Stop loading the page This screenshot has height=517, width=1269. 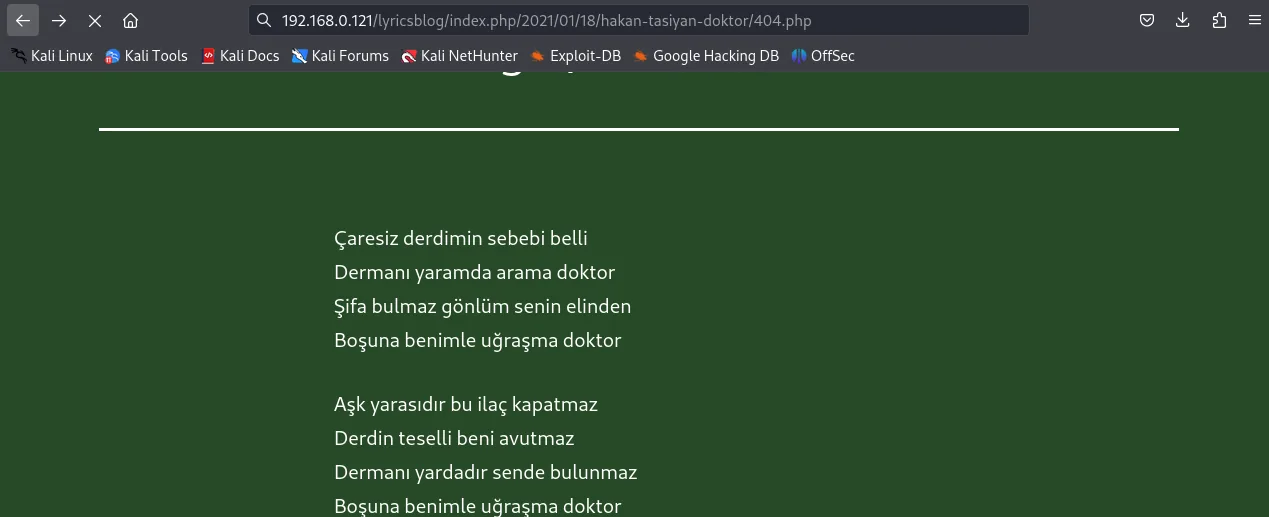[95, 20]
